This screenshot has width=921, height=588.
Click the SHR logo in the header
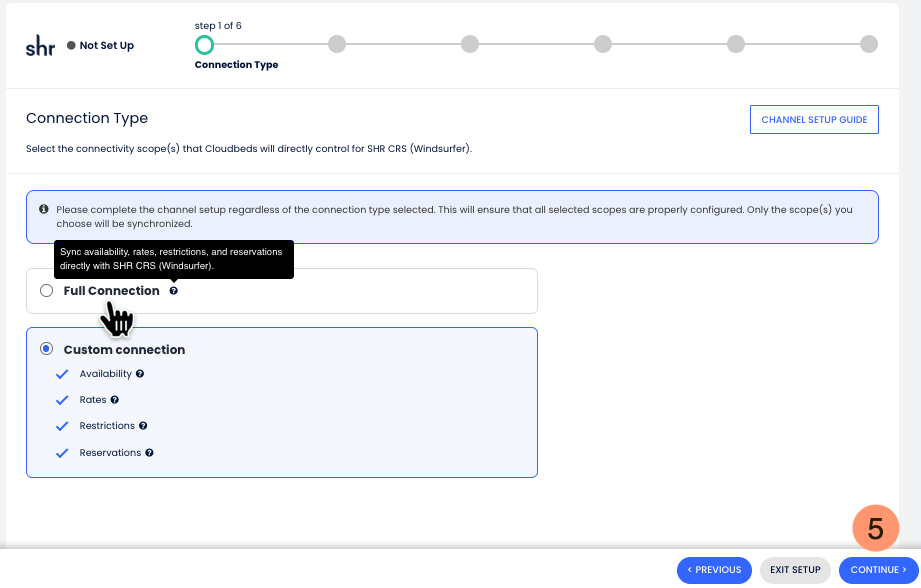[x=40, y=46]
